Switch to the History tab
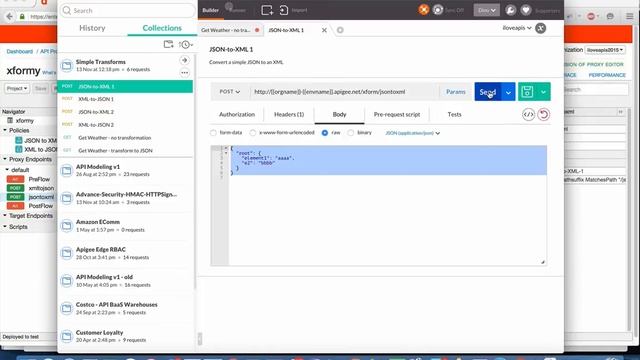 pyautogui.click(x=92, y=28)
